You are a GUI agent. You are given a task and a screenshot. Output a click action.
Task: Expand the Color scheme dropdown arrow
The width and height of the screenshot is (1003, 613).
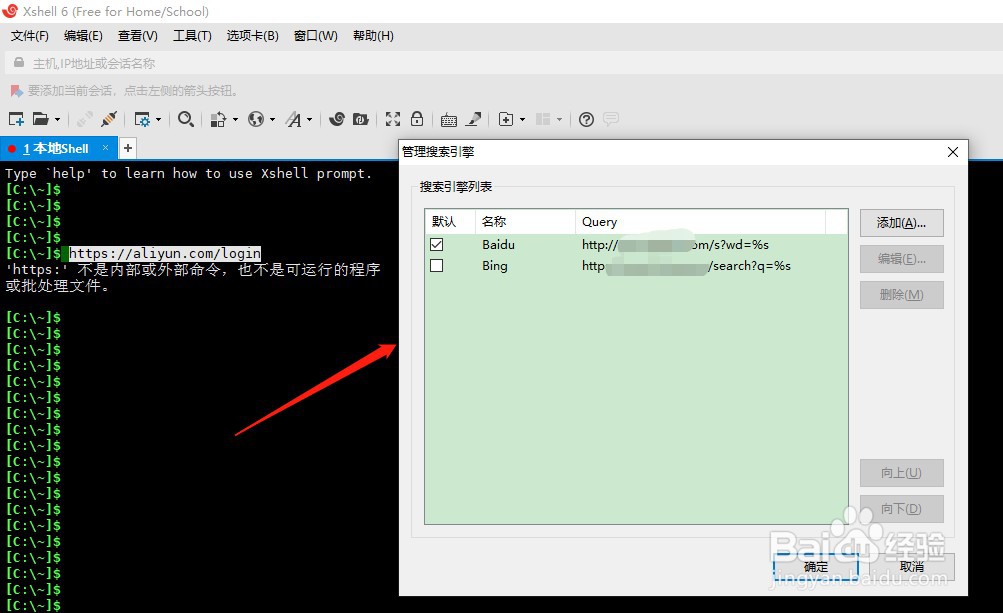235,120
